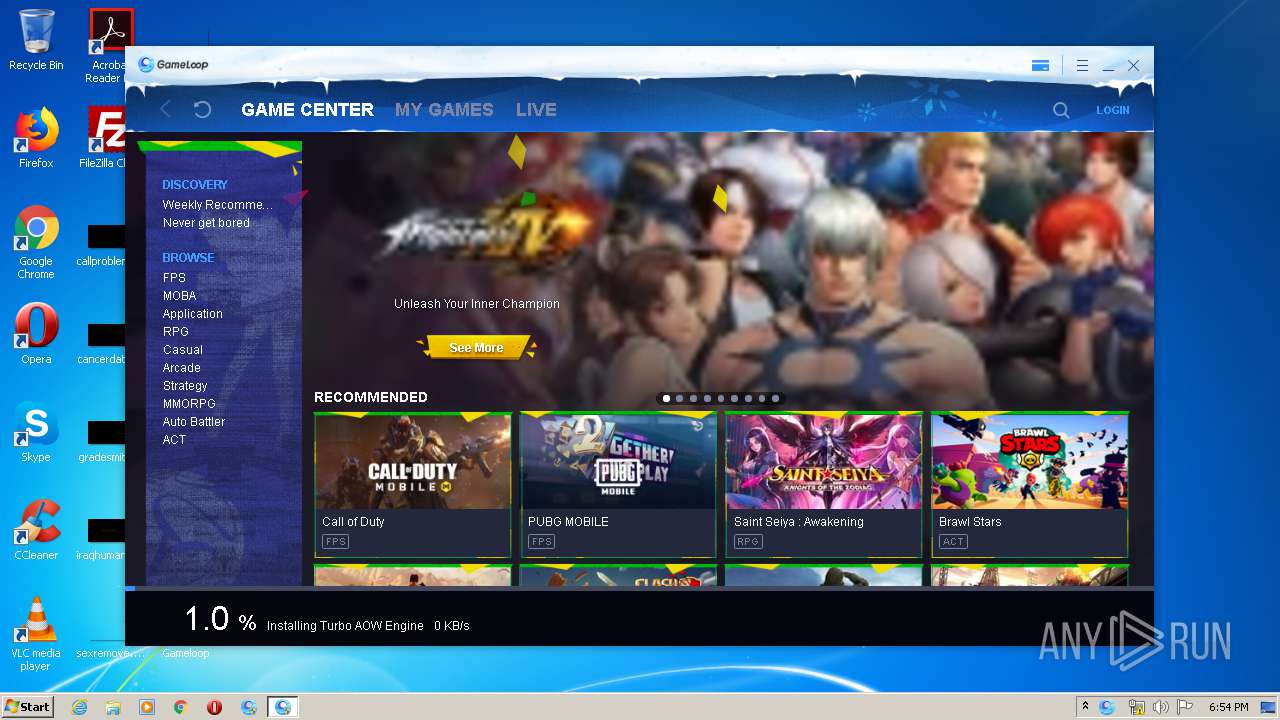
Task: Click the clock in the taskbar
Action: 1228,707
